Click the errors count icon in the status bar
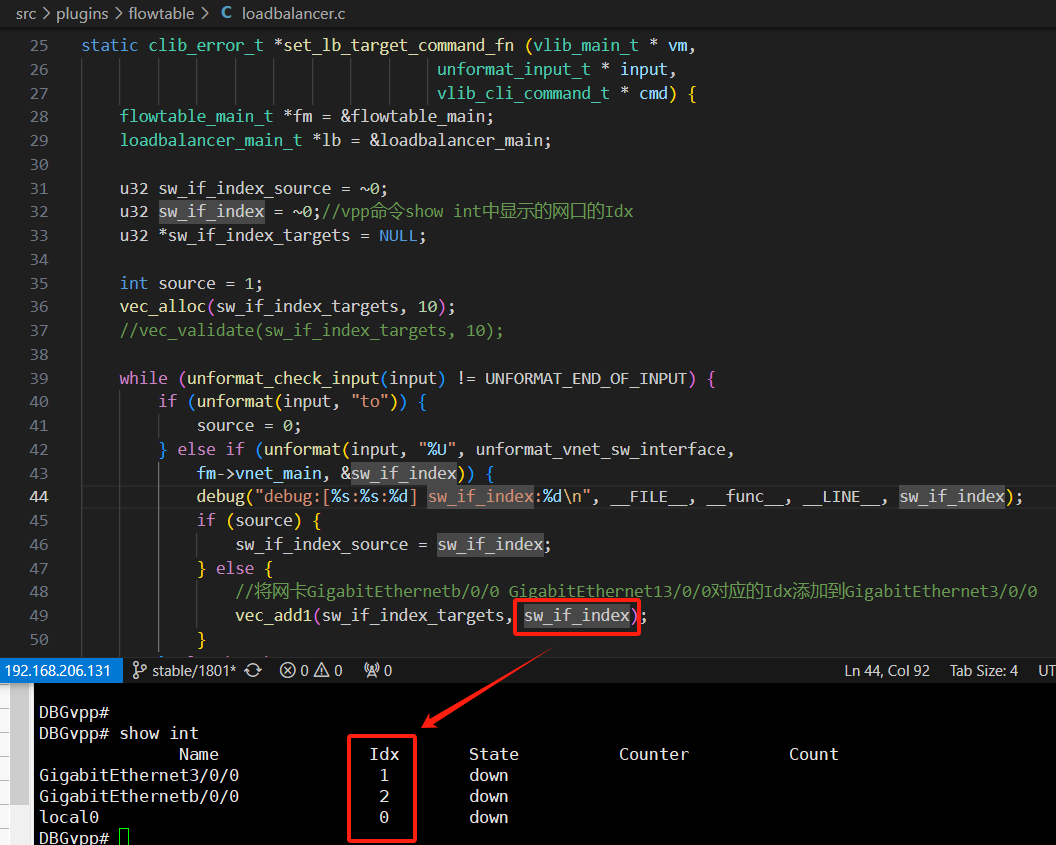This screenshot has width=1056, height=845. tap(289, 670)
